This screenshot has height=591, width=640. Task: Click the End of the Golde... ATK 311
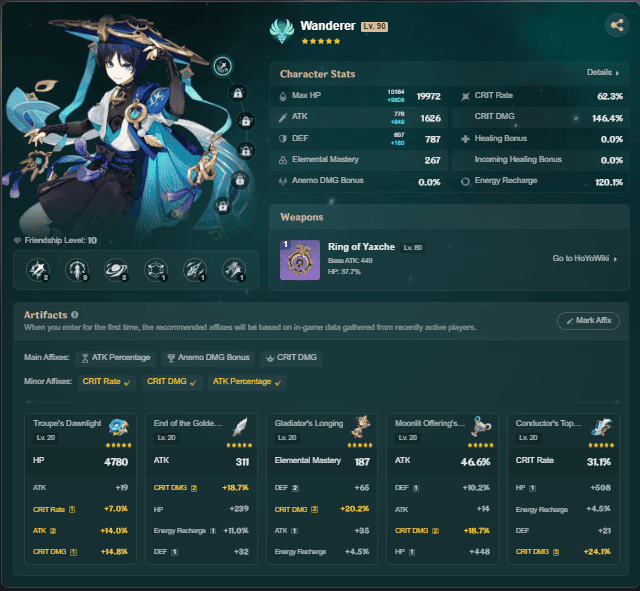click(x=201, y=461)
